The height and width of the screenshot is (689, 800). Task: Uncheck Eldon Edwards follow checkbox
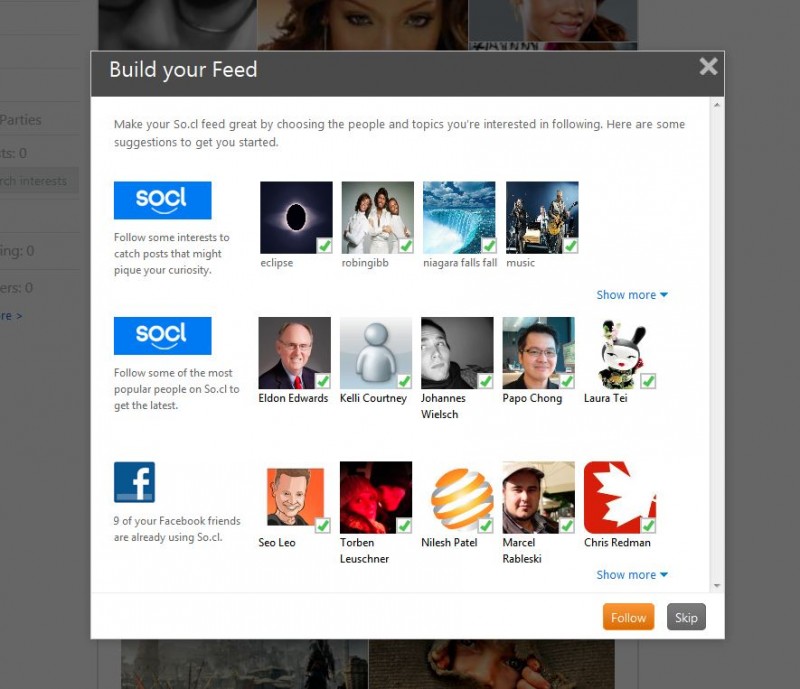point(322,381)
